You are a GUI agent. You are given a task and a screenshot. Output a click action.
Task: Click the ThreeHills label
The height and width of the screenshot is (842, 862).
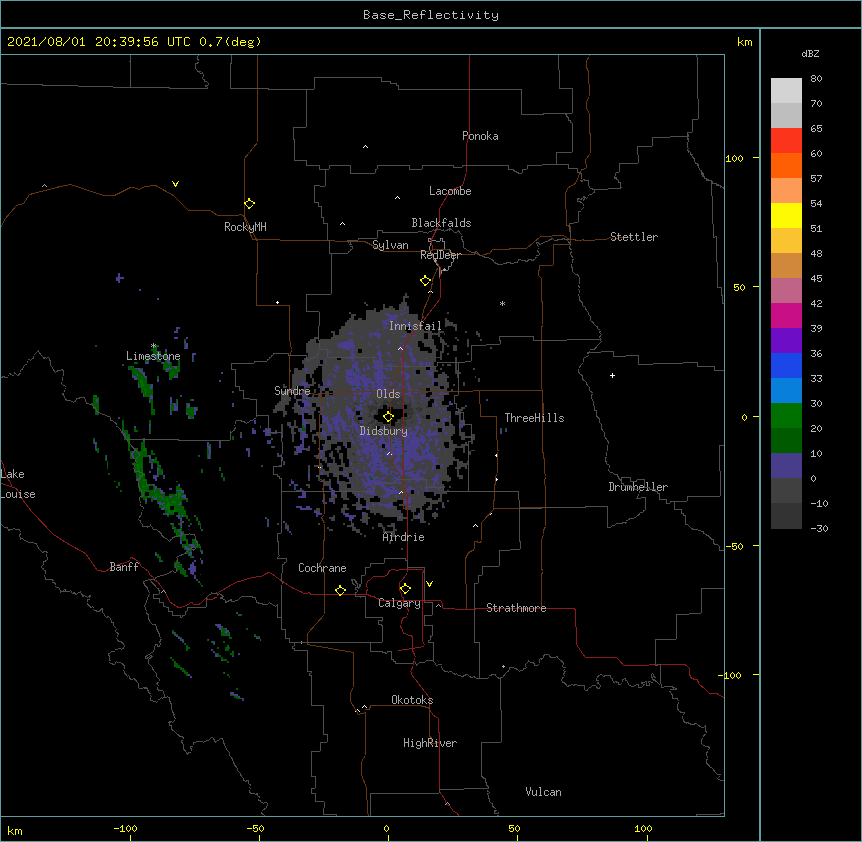coord(534,418)
